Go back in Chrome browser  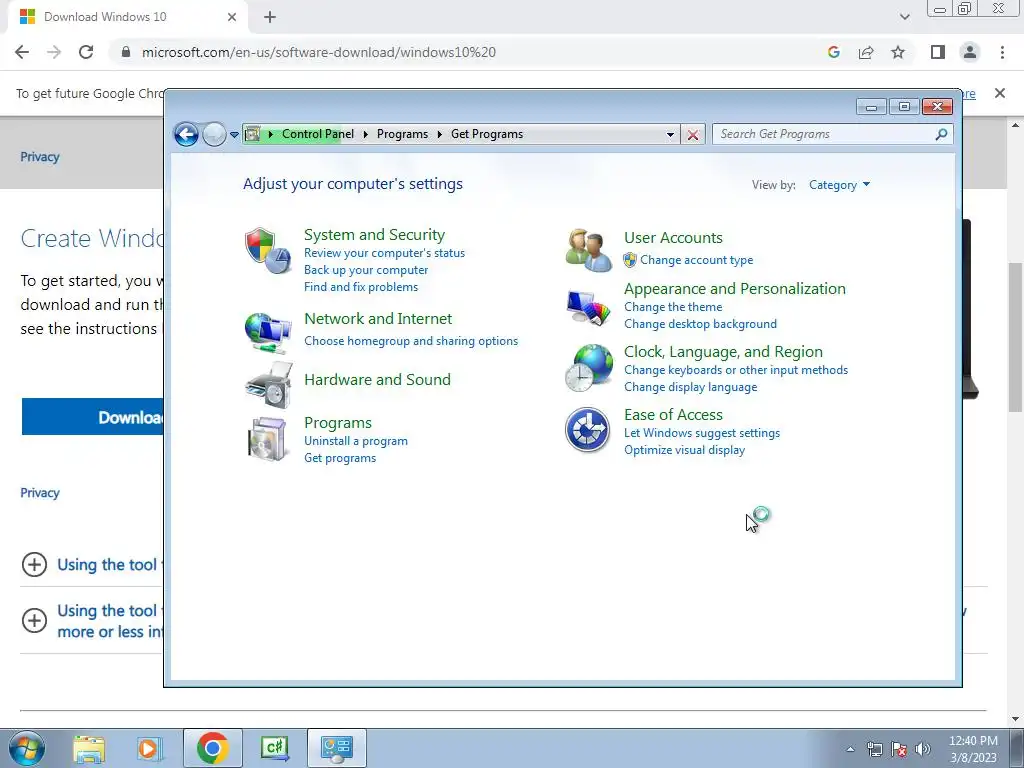(x=22, y=52)
